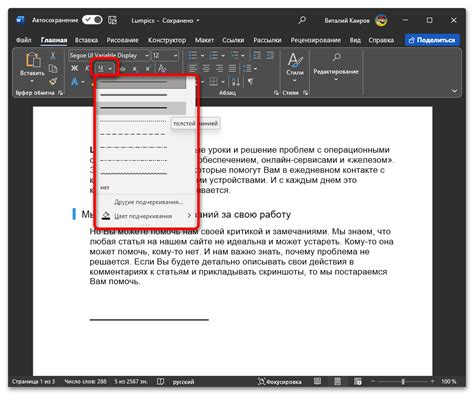Click the Save icon in the title bar
The image size is (474, 395).
tap(112, 20)
